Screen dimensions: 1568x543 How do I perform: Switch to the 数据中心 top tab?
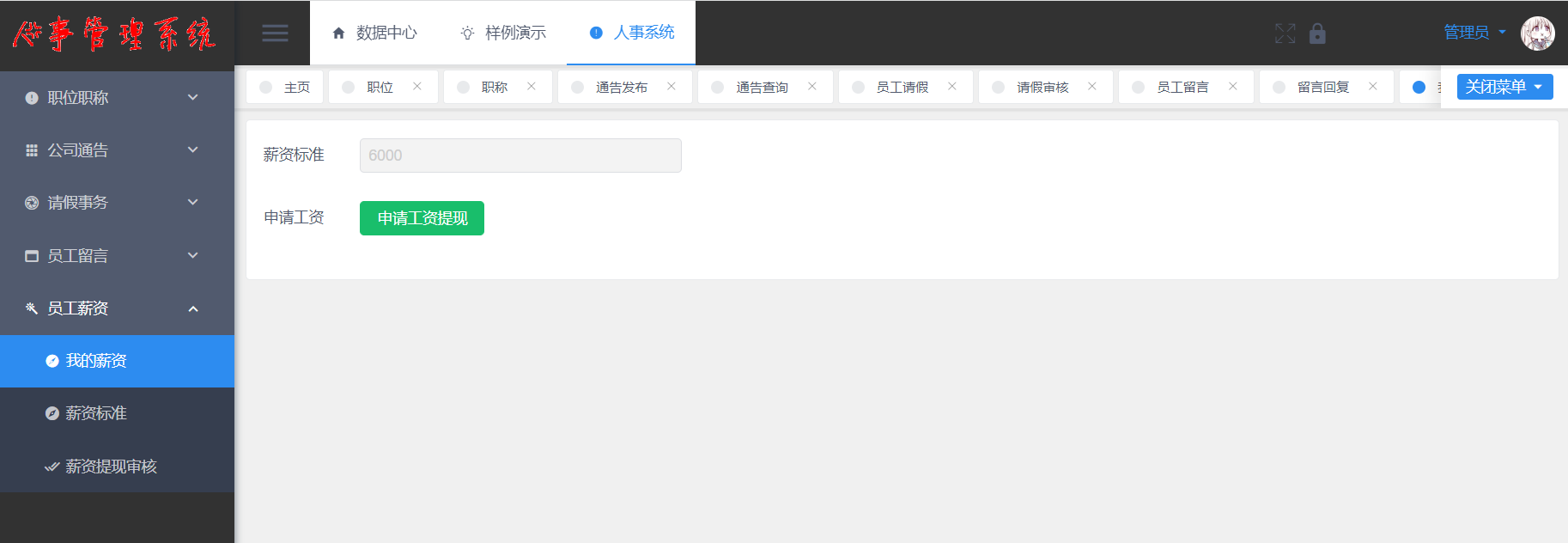(x=374, y=33)
